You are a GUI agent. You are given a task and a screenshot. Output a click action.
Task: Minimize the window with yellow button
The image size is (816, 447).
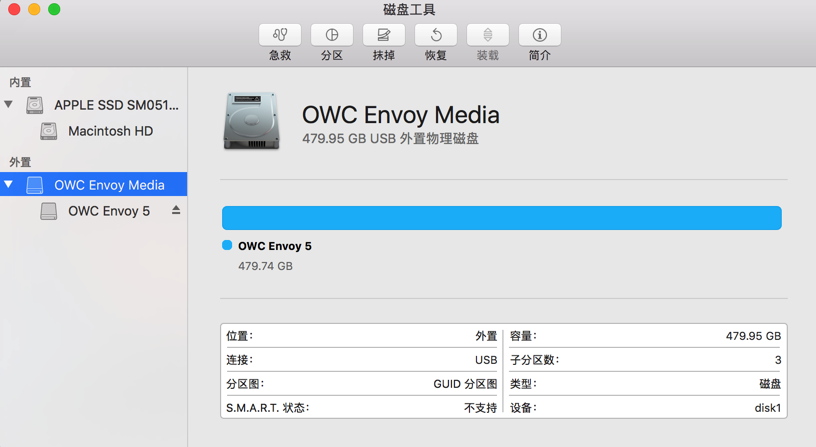coord(34,9)
